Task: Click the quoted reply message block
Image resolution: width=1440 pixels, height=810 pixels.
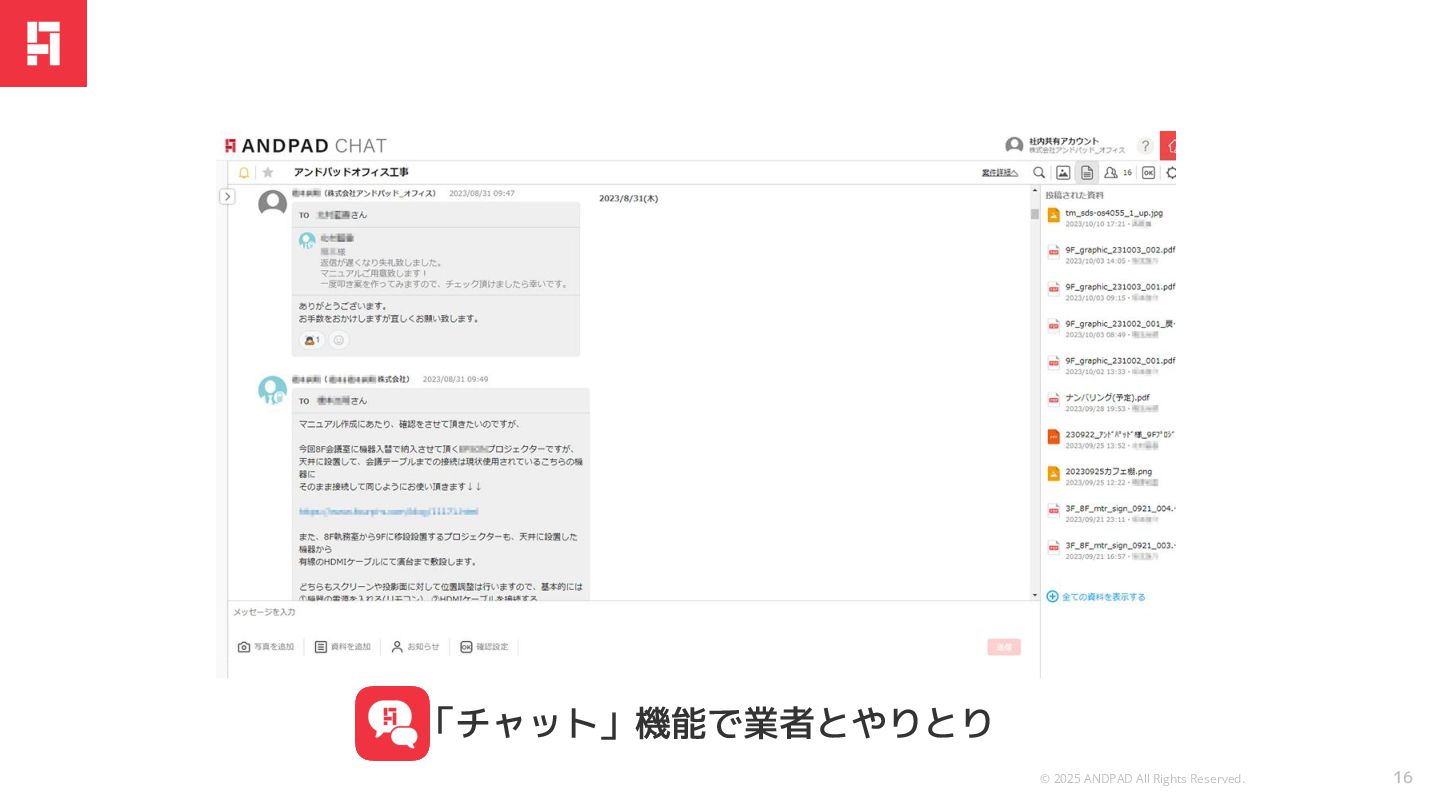Action: coord(435,261)
